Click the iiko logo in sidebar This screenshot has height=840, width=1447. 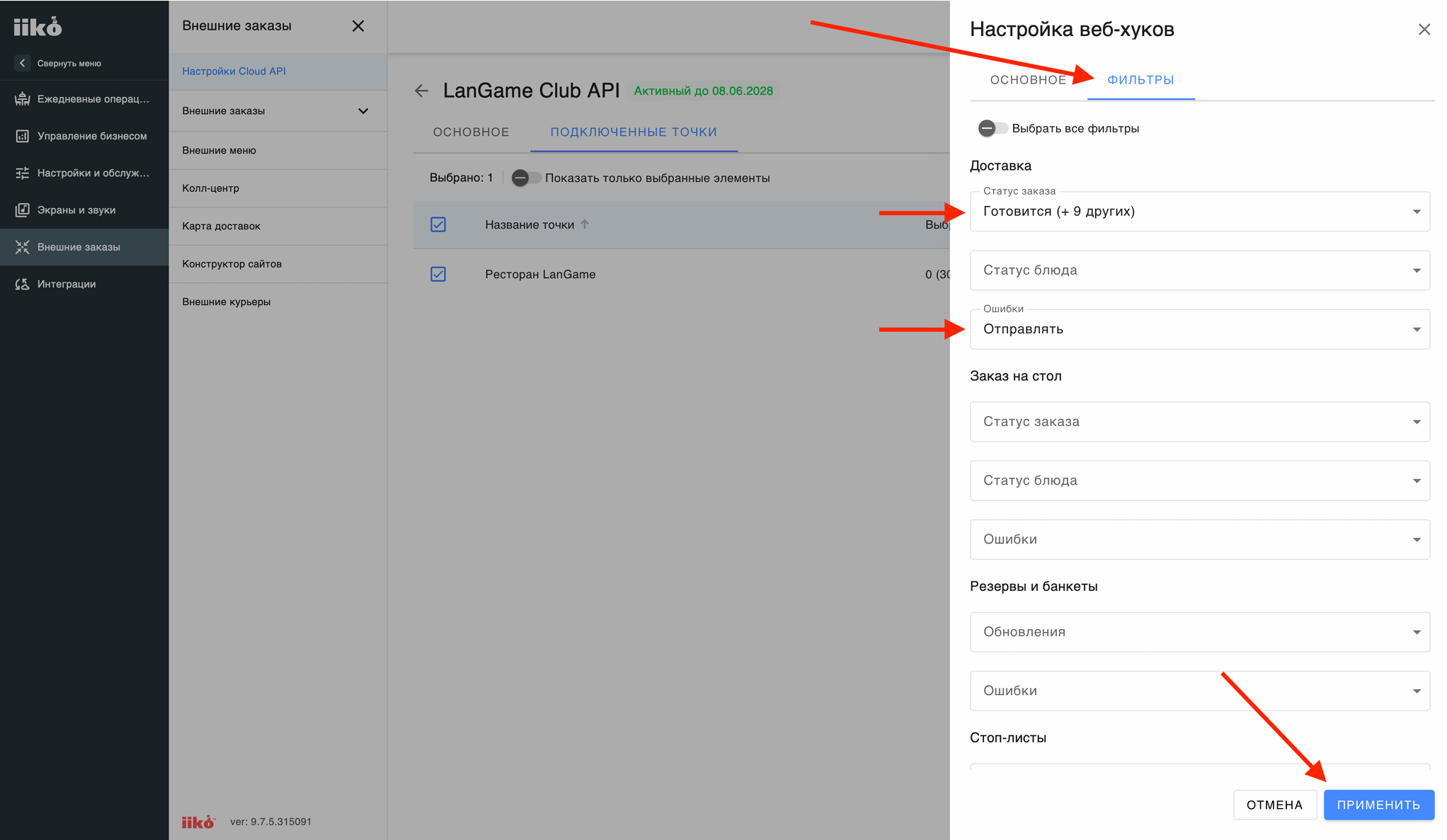38,27
